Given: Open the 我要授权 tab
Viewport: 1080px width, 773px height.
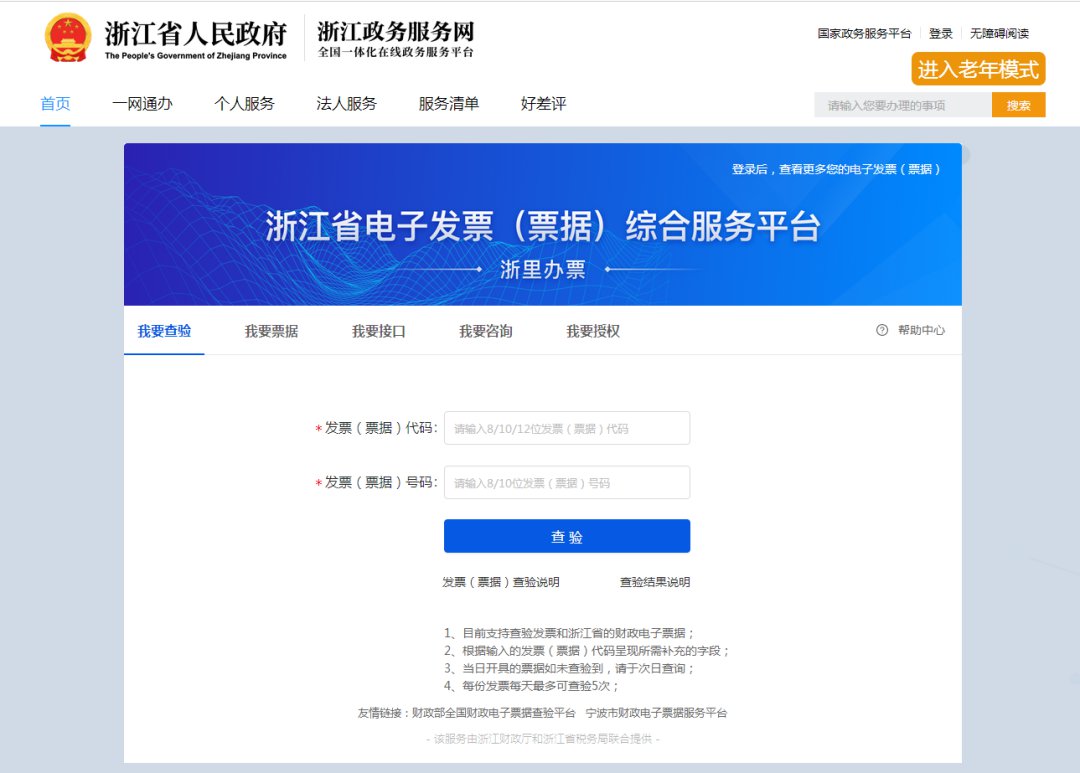Looking at the screenshot, I should click(593, 331).
